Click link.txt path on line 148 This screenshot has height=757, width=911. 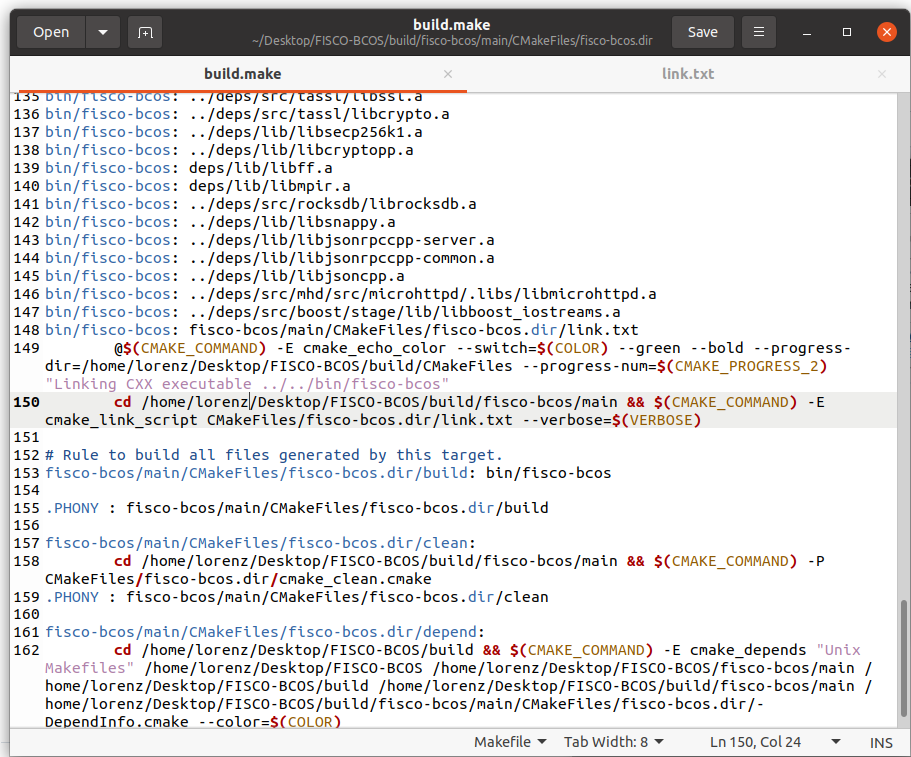pyautogui.click(x=414, y=330)
